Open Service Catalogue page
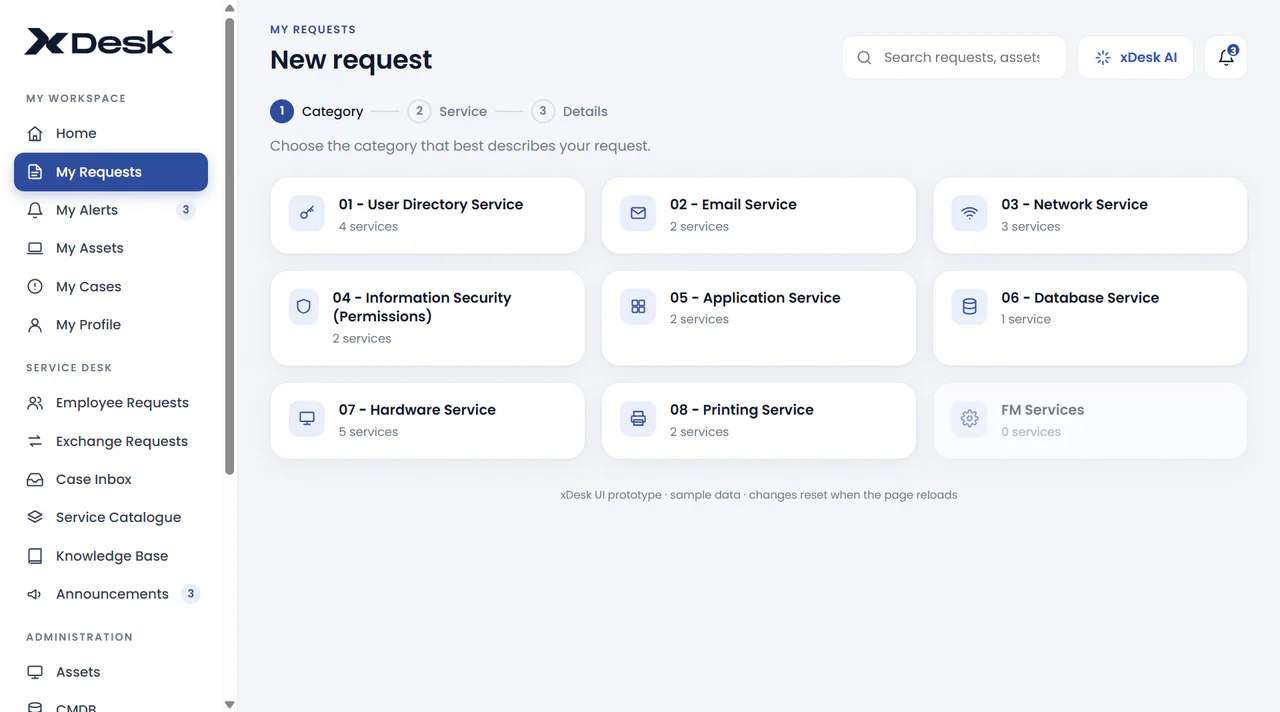The height and width of the screenshot is (712, 1280). tap(111, 518)
